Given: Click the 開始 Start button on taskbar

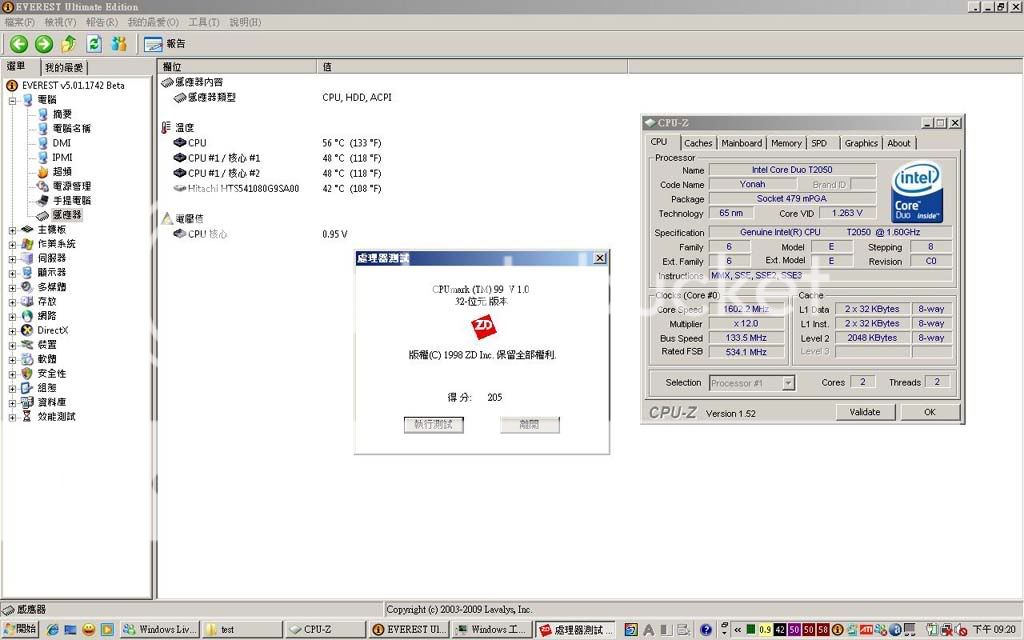Looking at the screenshot, I should [x=20, y=630].
